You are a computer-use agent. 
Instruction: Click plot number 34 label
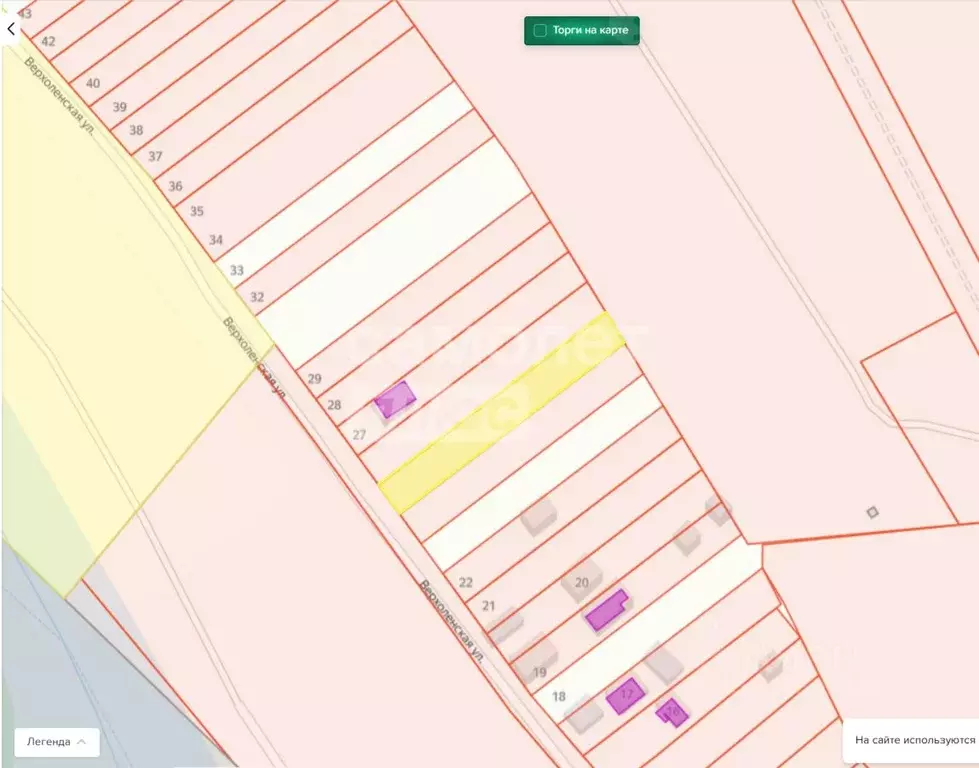pyautogui.click(x=216, y=240)
